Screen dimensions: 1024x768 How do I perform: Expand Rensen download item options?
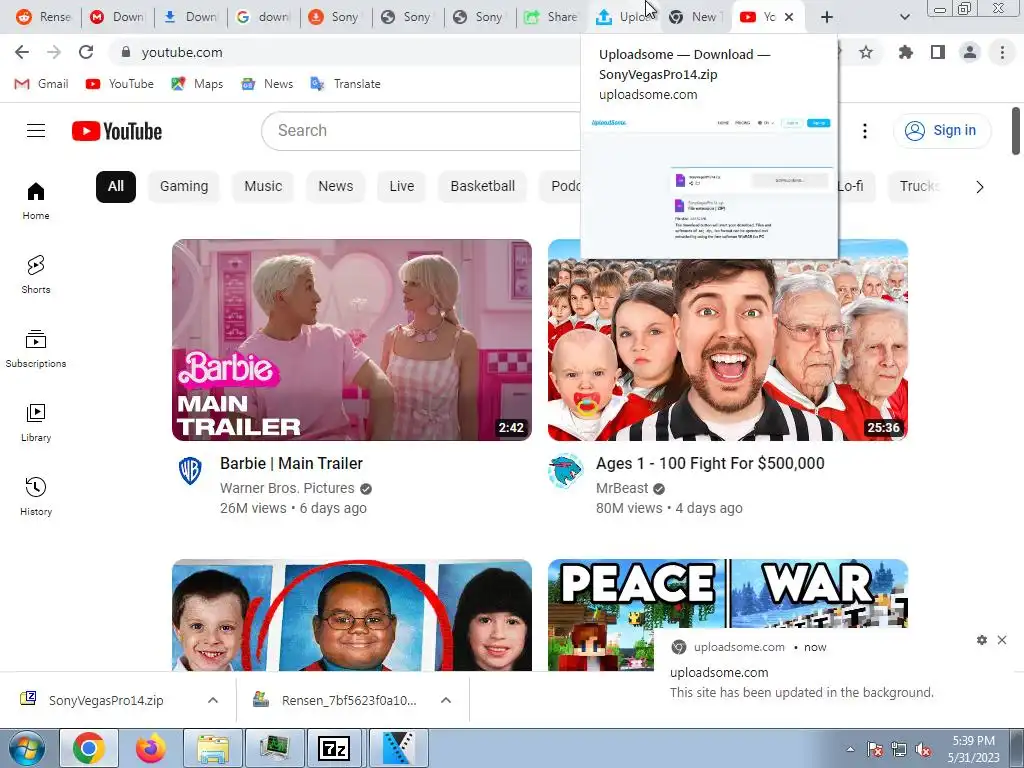click(446, 700)
